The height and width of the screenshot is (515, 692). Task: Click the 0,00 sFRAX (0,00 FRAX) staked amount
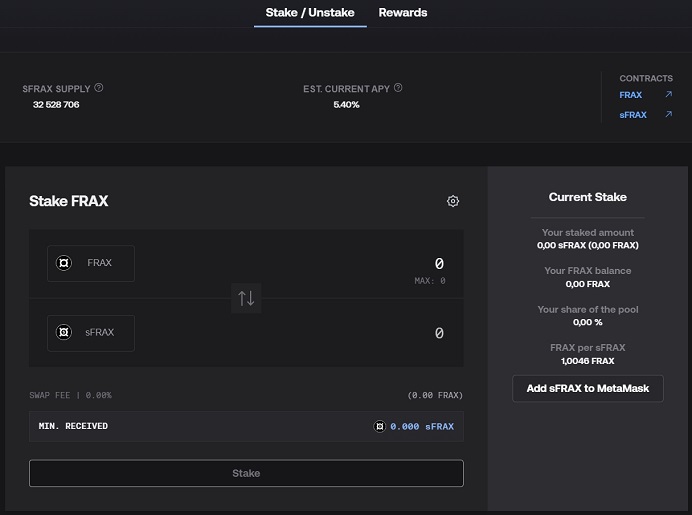(x=588, y=245)
